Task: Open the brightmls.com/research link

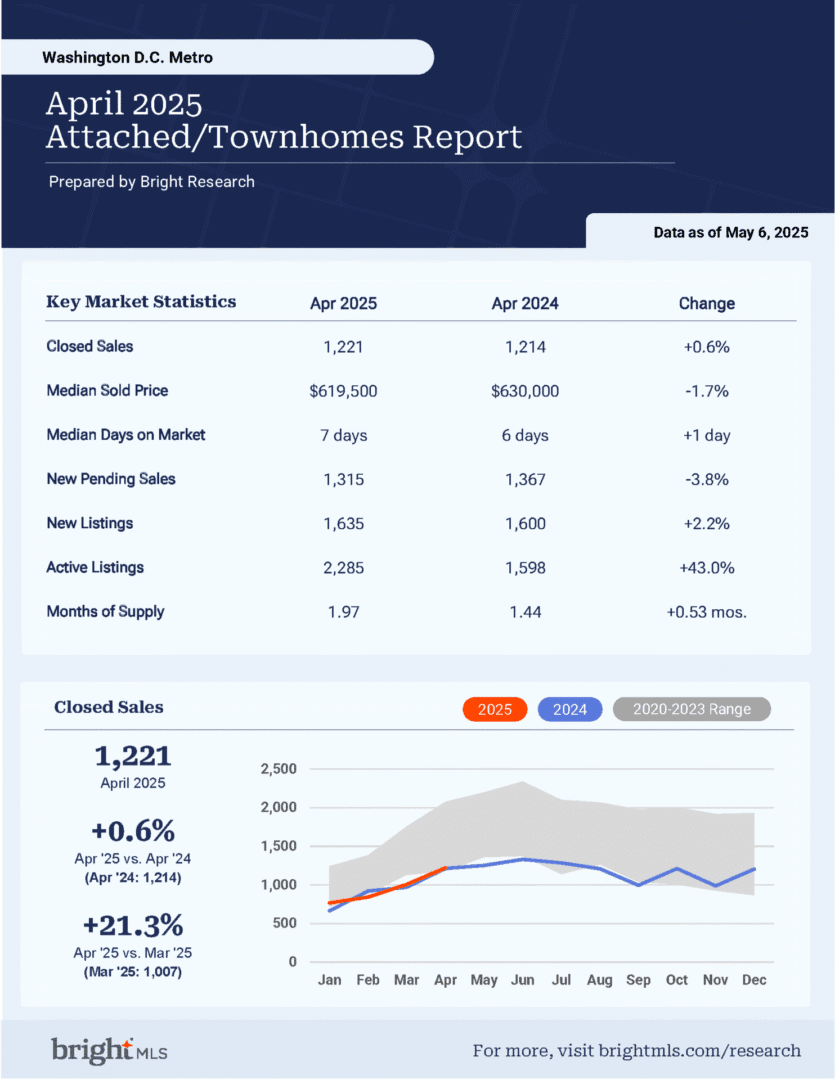Action: pos(699,1050)
